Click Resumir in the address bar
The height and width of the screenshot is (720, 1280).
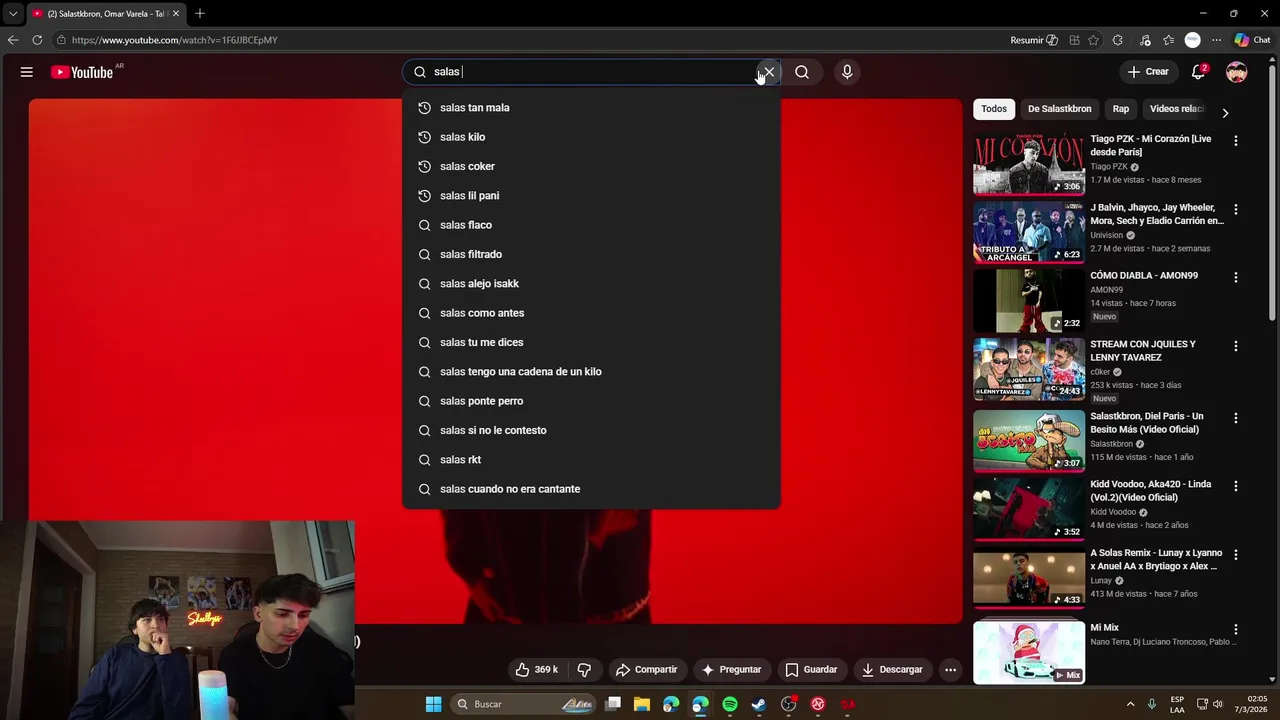tap(1034, 40)
